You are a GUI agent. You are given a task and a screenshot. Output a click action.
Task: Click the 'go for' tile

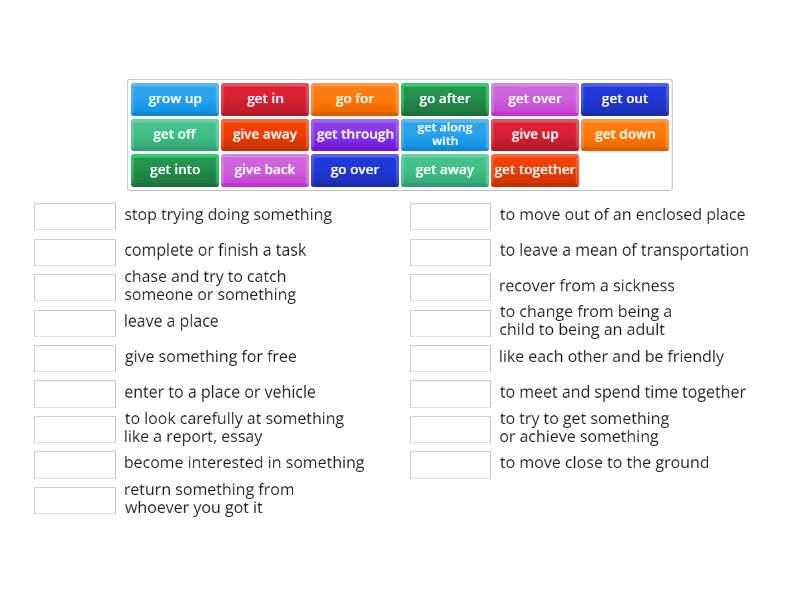pyautogui.click(x=354, y=98)
